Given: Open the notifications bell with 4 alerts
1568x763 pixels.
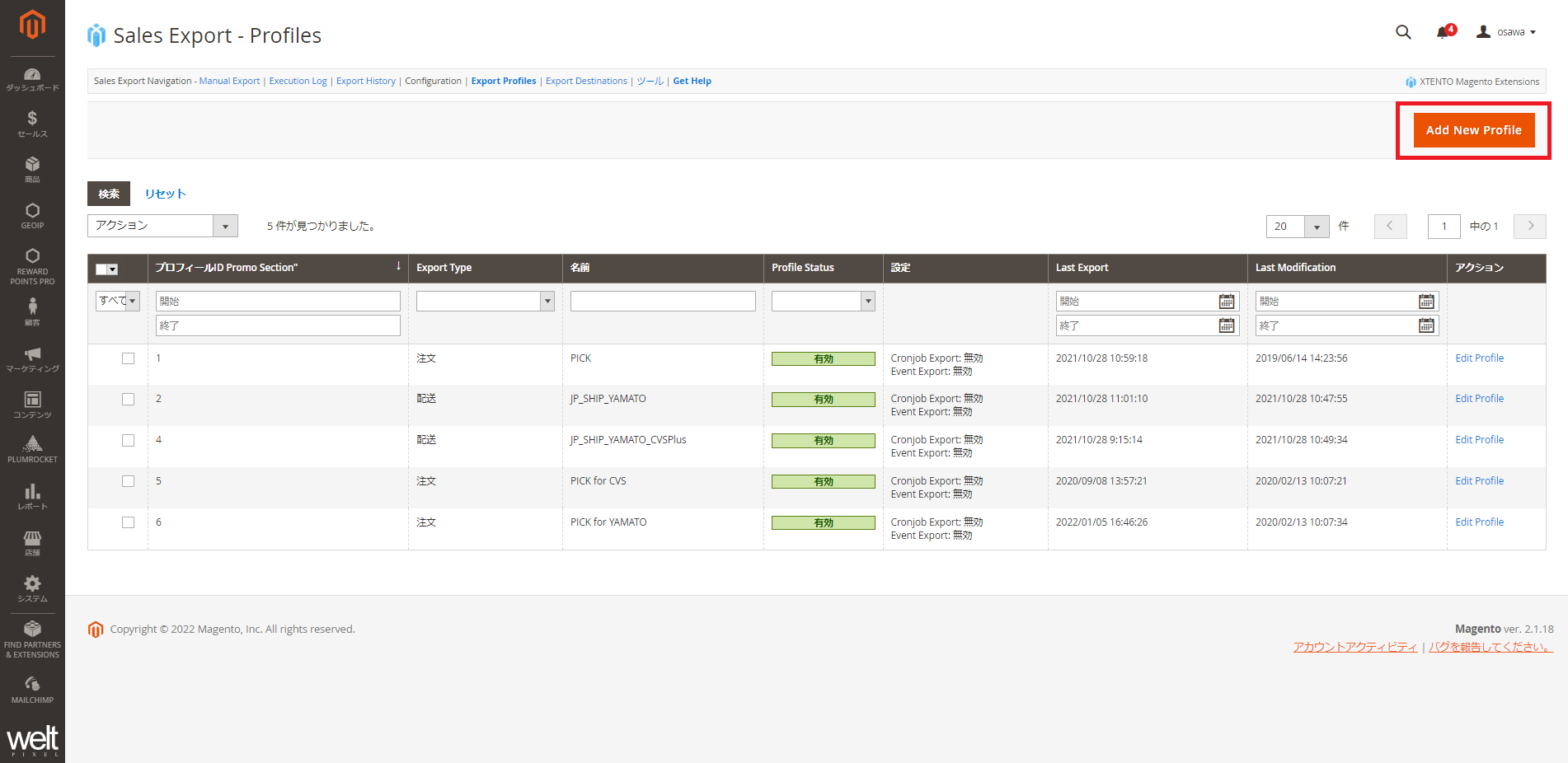Looking at the screenshot, I should (1442, 31).
